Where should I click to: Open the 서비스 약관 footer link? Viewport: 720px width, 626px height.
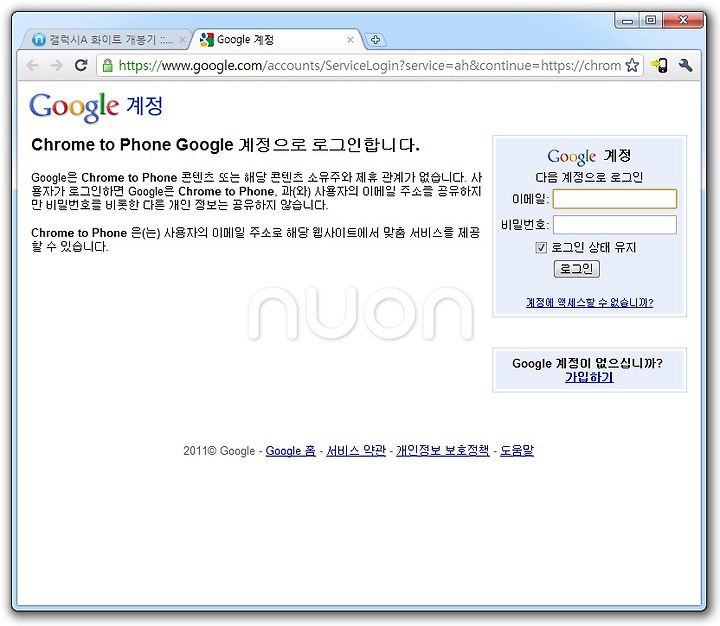click(356, 451)
